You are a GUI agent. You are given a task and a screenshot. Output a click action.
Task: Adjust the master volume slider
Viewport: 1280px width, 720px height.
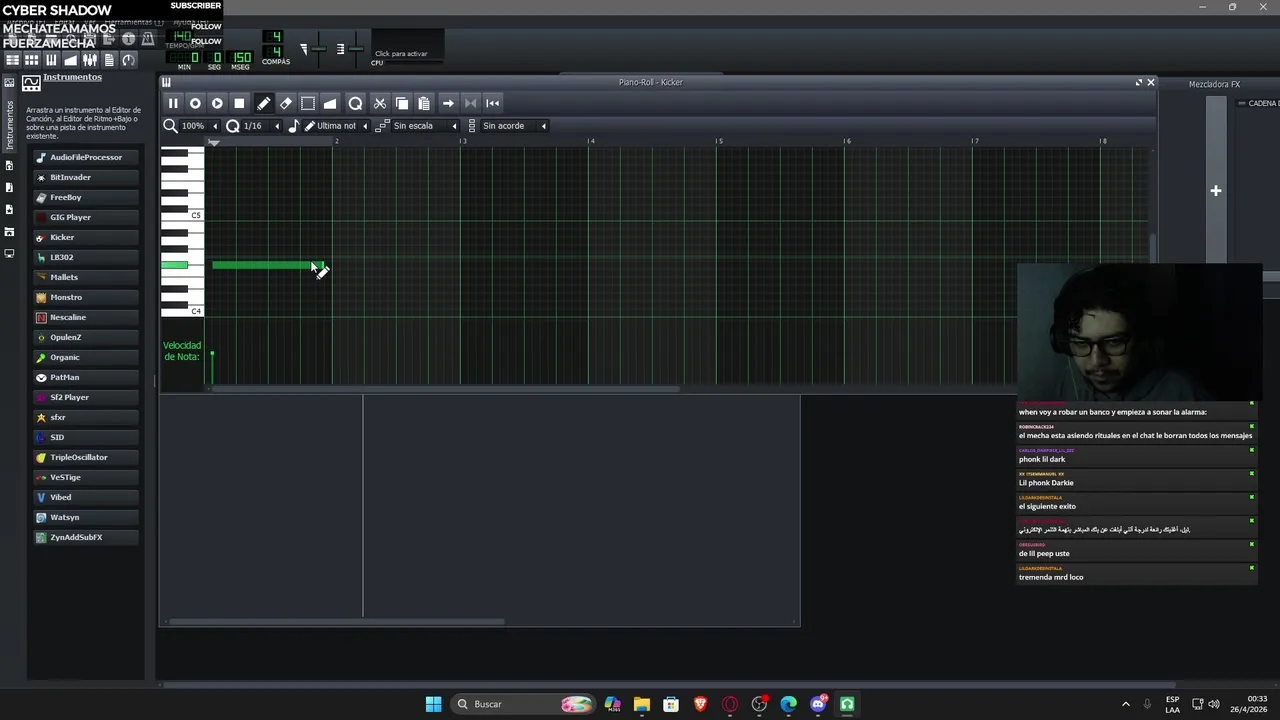tap(317, 49)
